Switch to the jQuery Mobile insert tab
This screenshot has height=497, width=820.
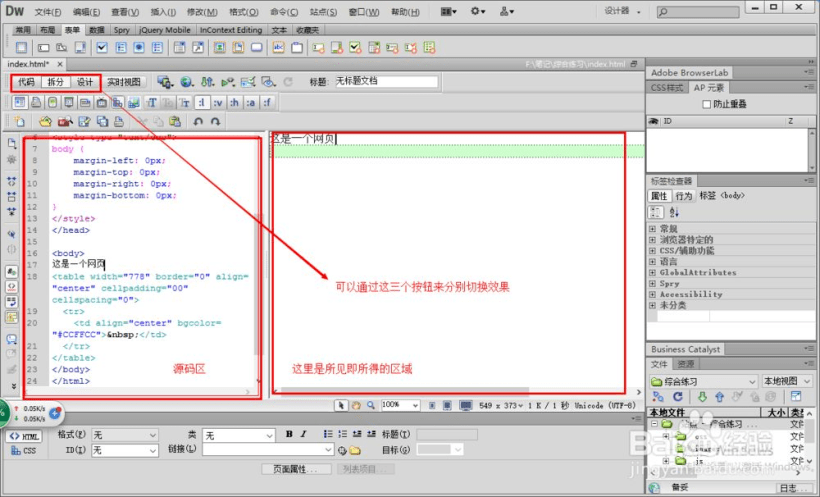(x=165, y=30)
